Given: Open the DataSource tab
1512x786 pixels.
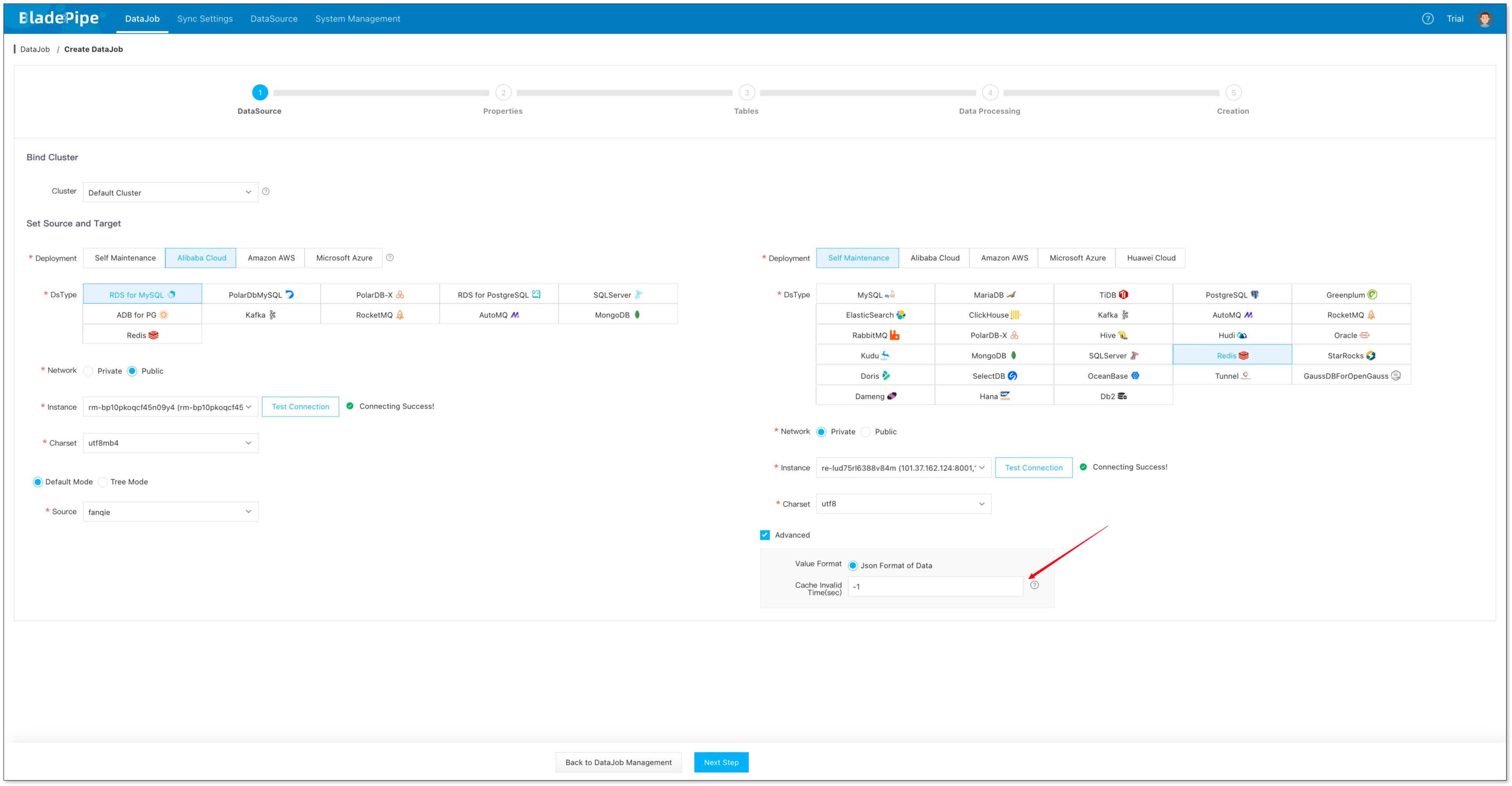Looking at the screenshot, I should pos(274,19).
